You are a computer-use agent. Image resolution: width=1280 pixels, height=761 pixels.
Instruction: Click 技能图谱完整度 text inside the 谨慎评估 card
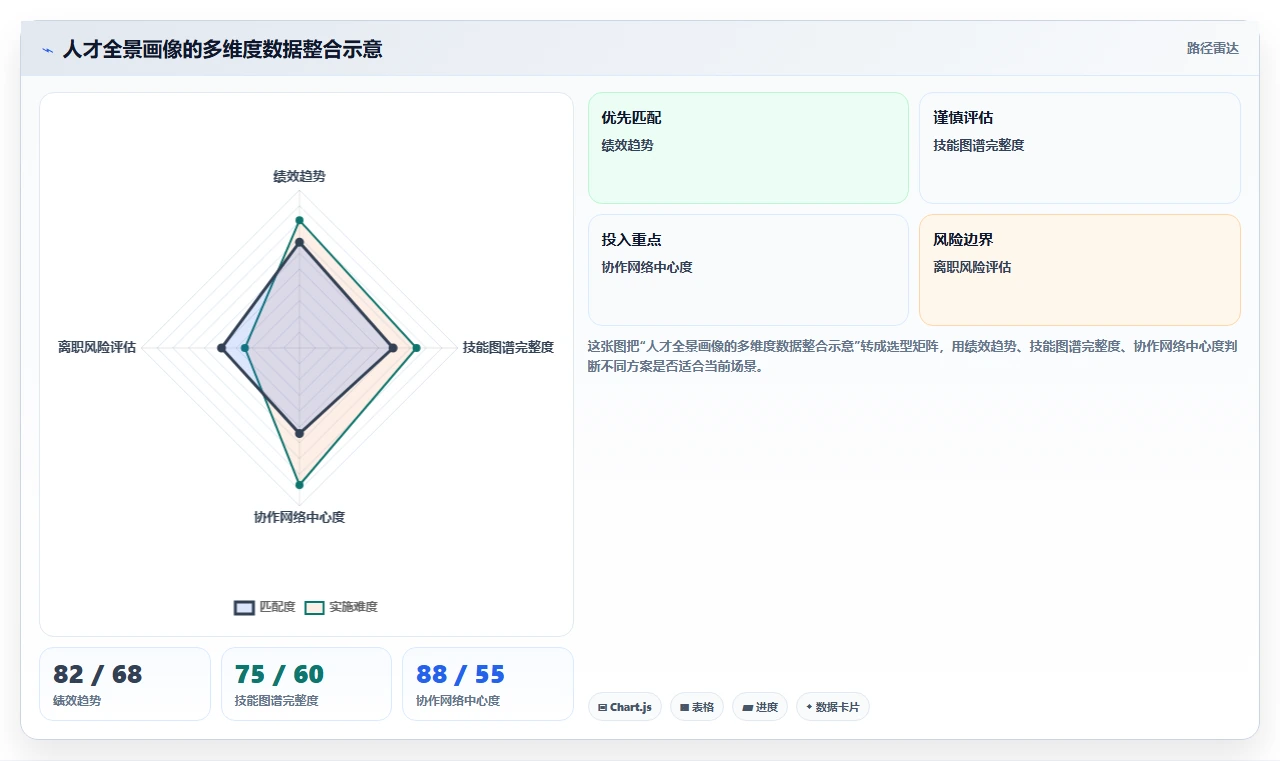pos(979,145)
